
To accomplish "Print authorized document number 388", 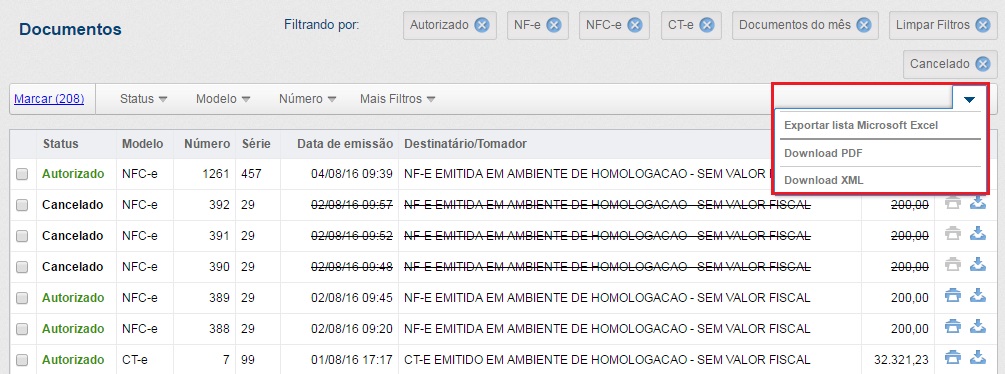I will (953, 327).
